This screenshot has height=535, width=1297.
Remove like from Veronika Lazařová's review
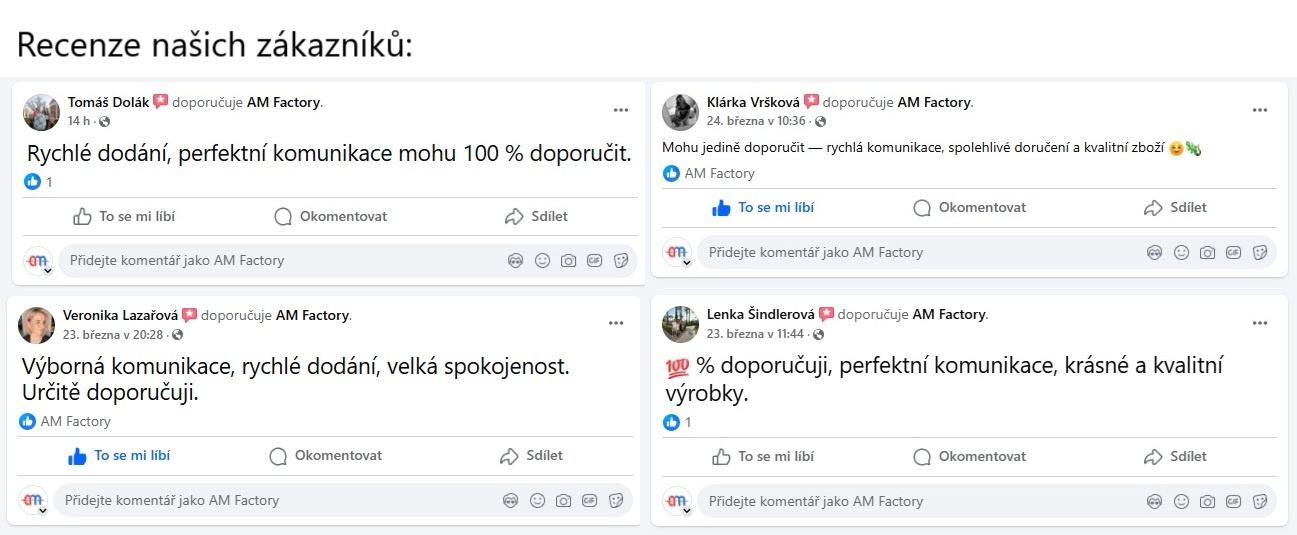(120, 456)
